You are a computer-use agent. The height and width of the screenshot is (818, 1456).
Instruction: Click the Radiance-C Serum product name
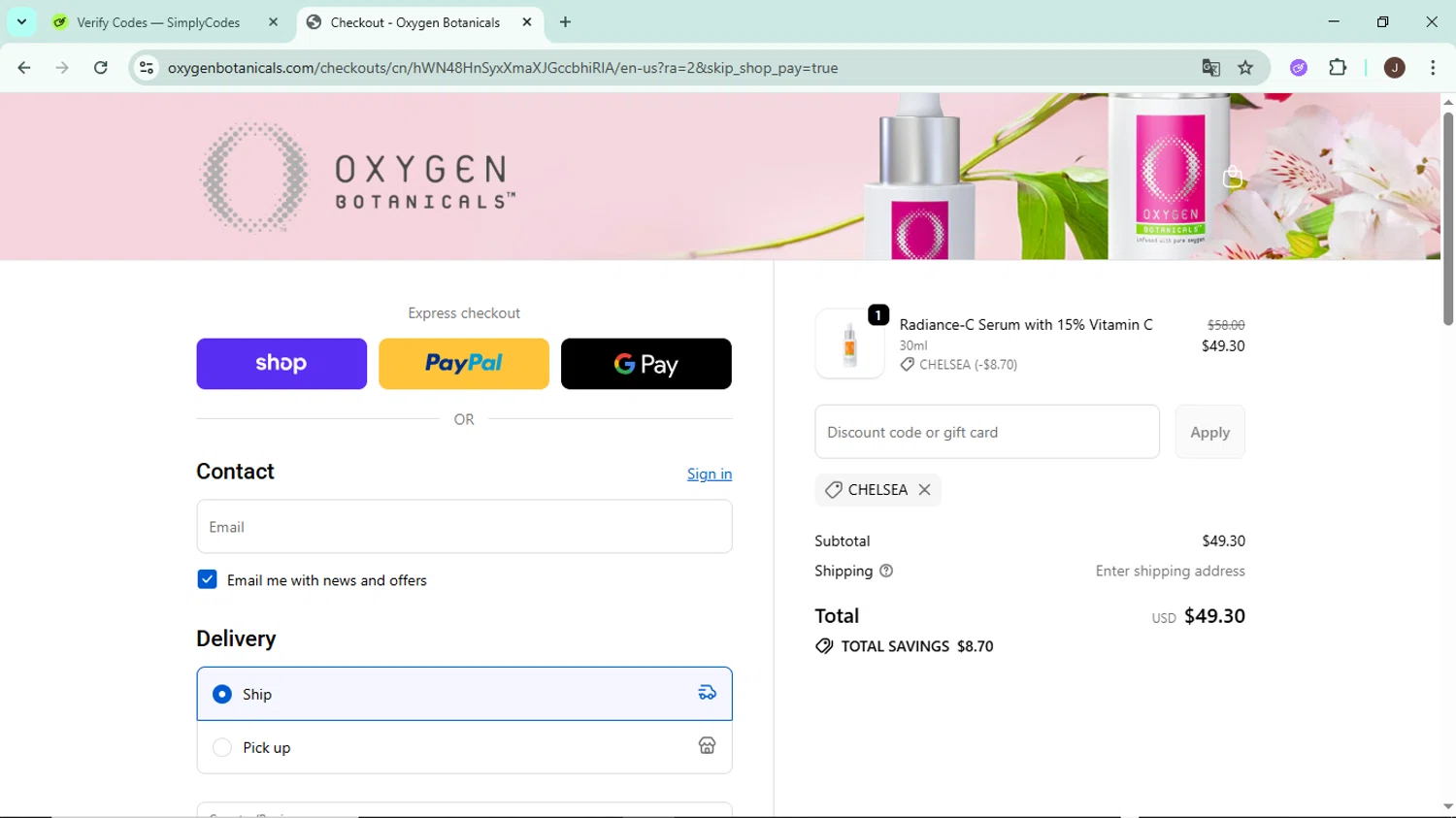1026,325
